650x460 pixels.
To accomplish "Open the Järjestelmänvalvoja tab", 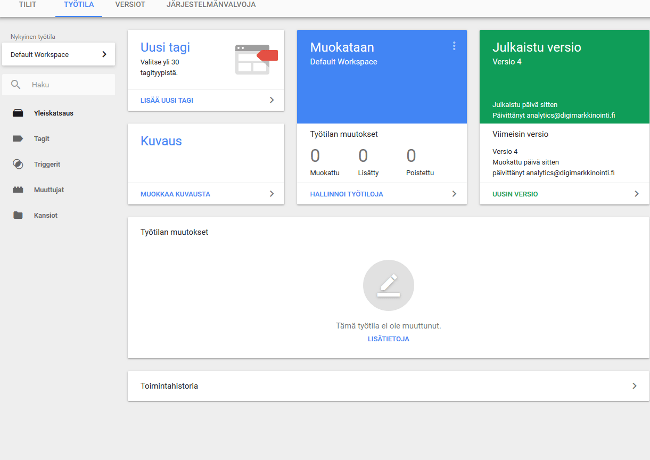I will coord(211,5).
